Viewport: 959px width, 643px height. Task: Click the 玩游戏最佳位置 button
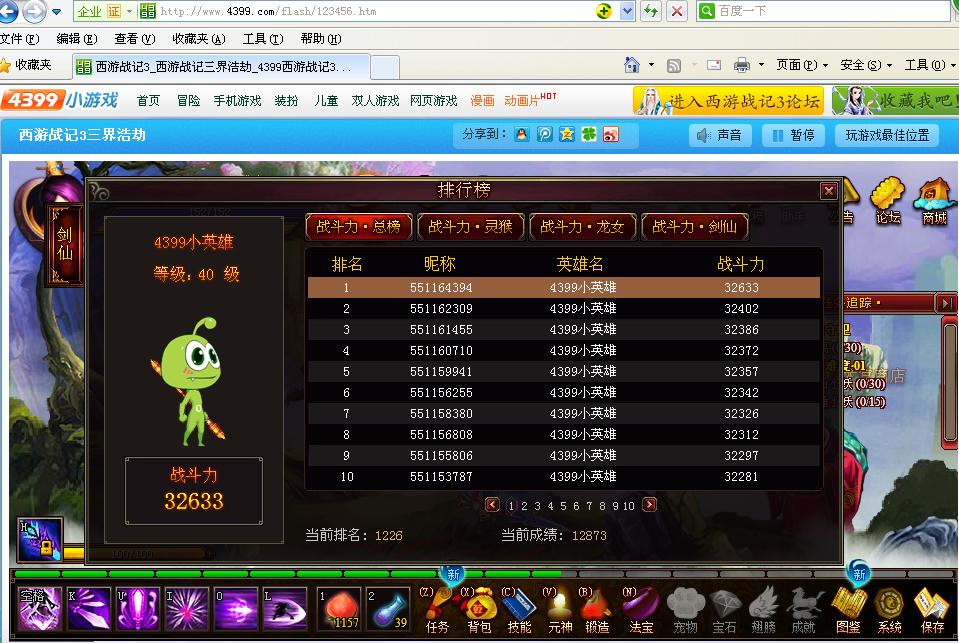(887, 135)
